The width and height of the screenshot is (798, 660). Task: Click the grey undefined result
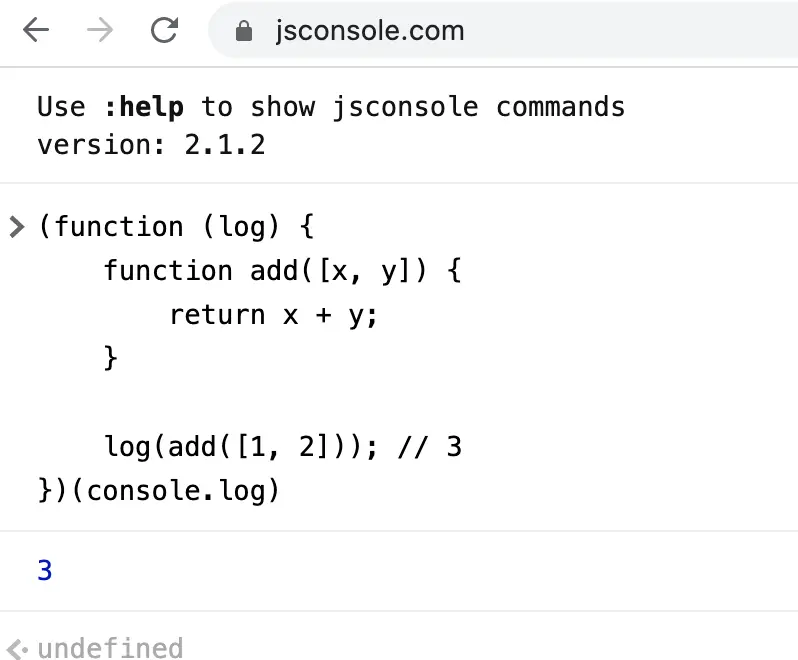coord(110,649)
